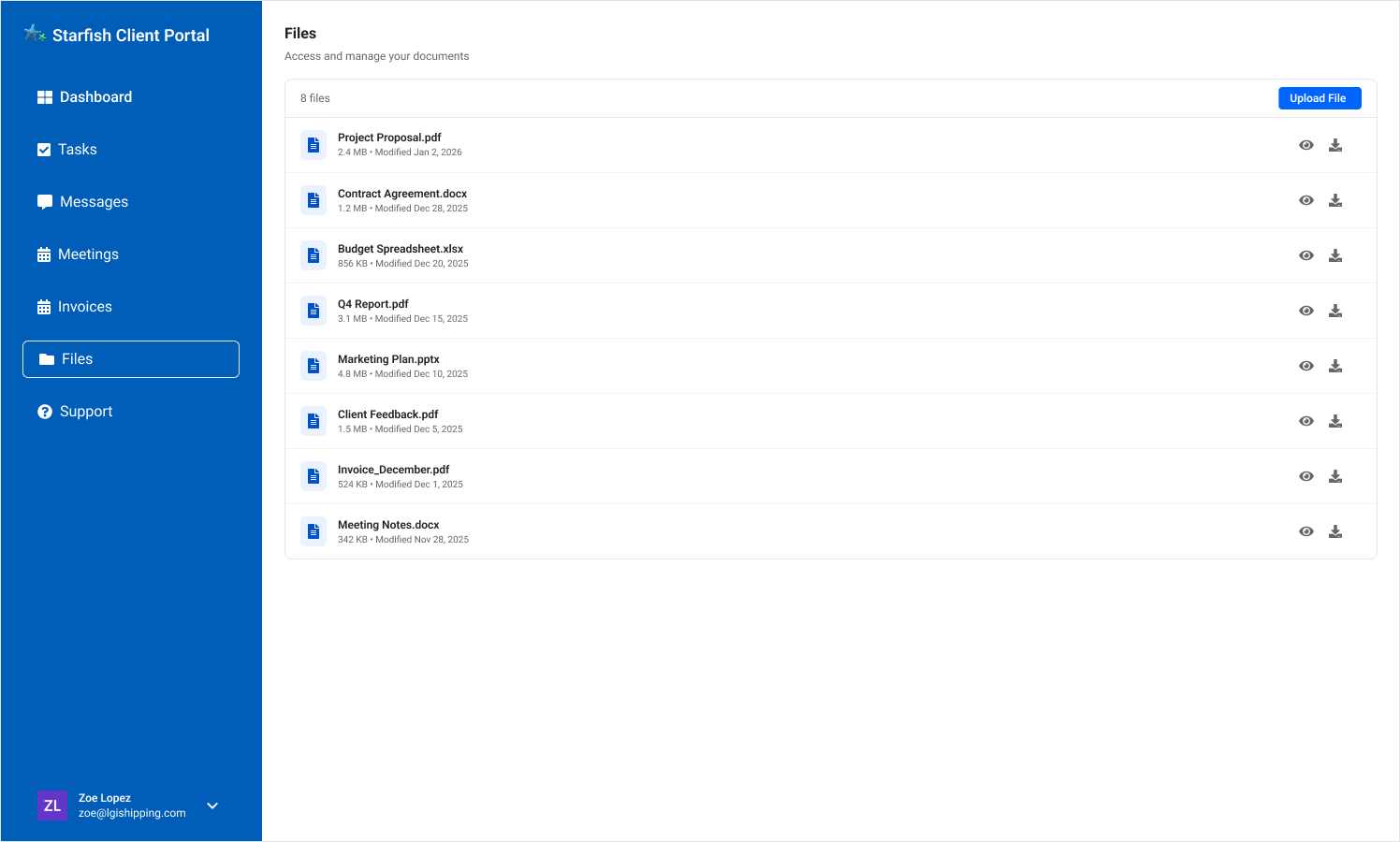The height and width of the screenshot is (842, 1400).
Task: Preview Project Proposal.pdf with eye icon
Action: tap(1306, 145)
